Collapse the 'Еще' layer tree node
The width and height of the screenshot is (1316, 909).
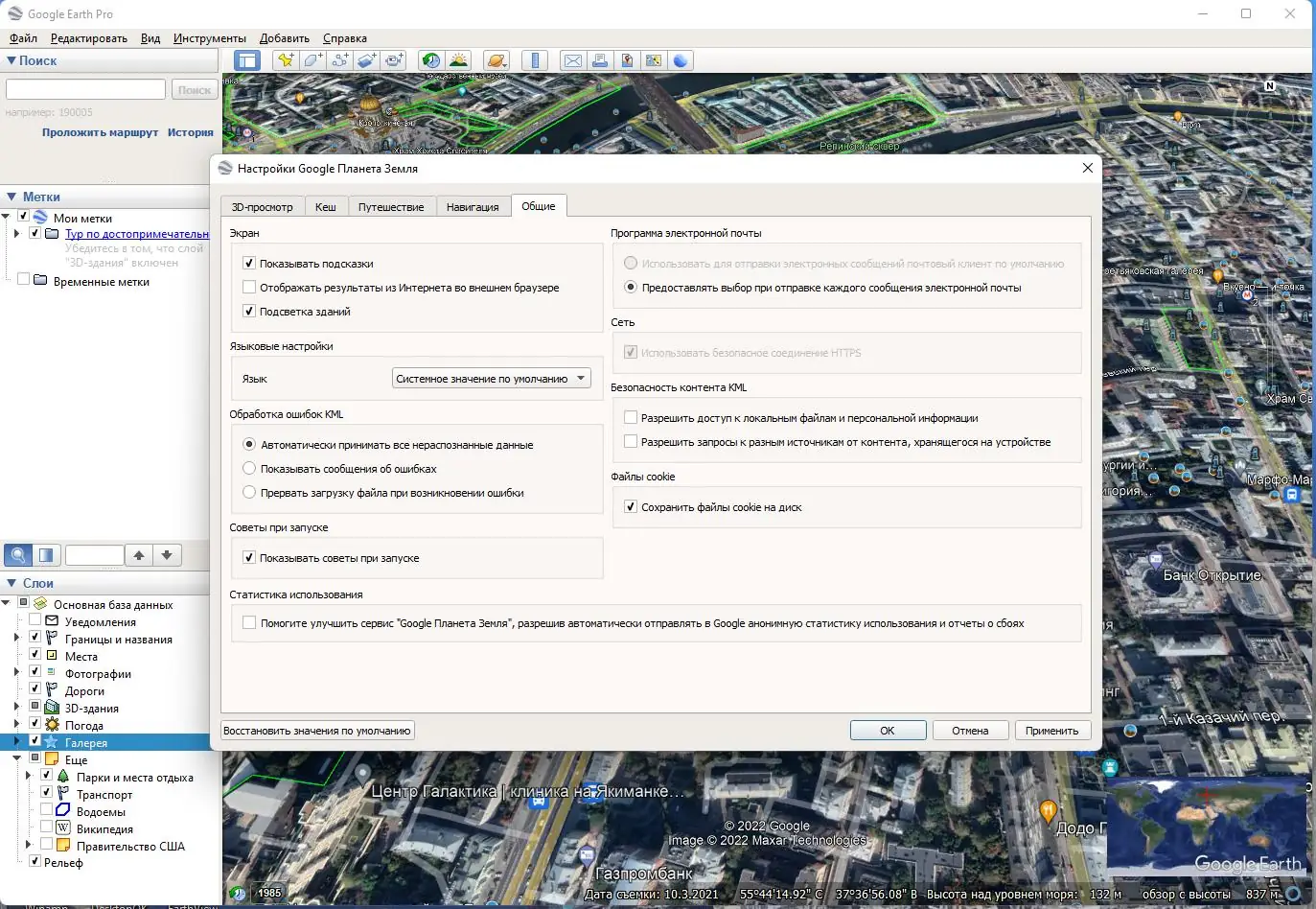tap(17, 759)
